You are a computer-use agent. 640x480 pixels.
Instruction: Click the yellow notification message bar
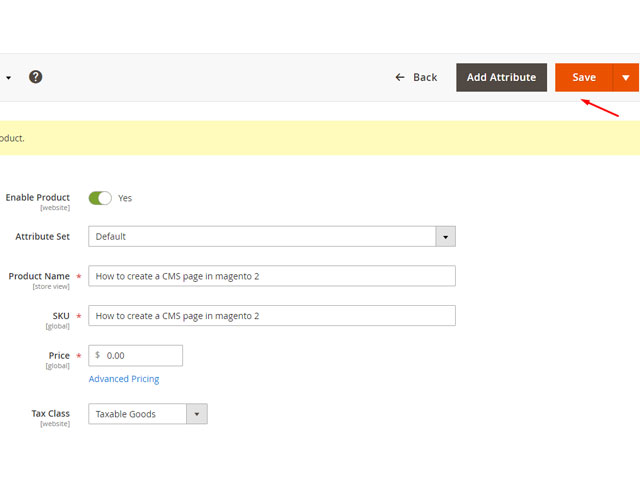[x=320, y=138]
